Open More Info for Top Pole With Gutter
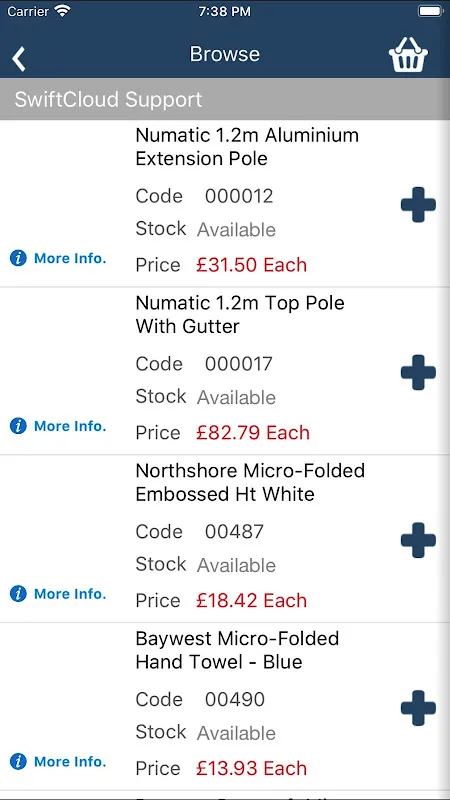Image resolution: width=450 pixels, height=800 pixels. (70, 426)
